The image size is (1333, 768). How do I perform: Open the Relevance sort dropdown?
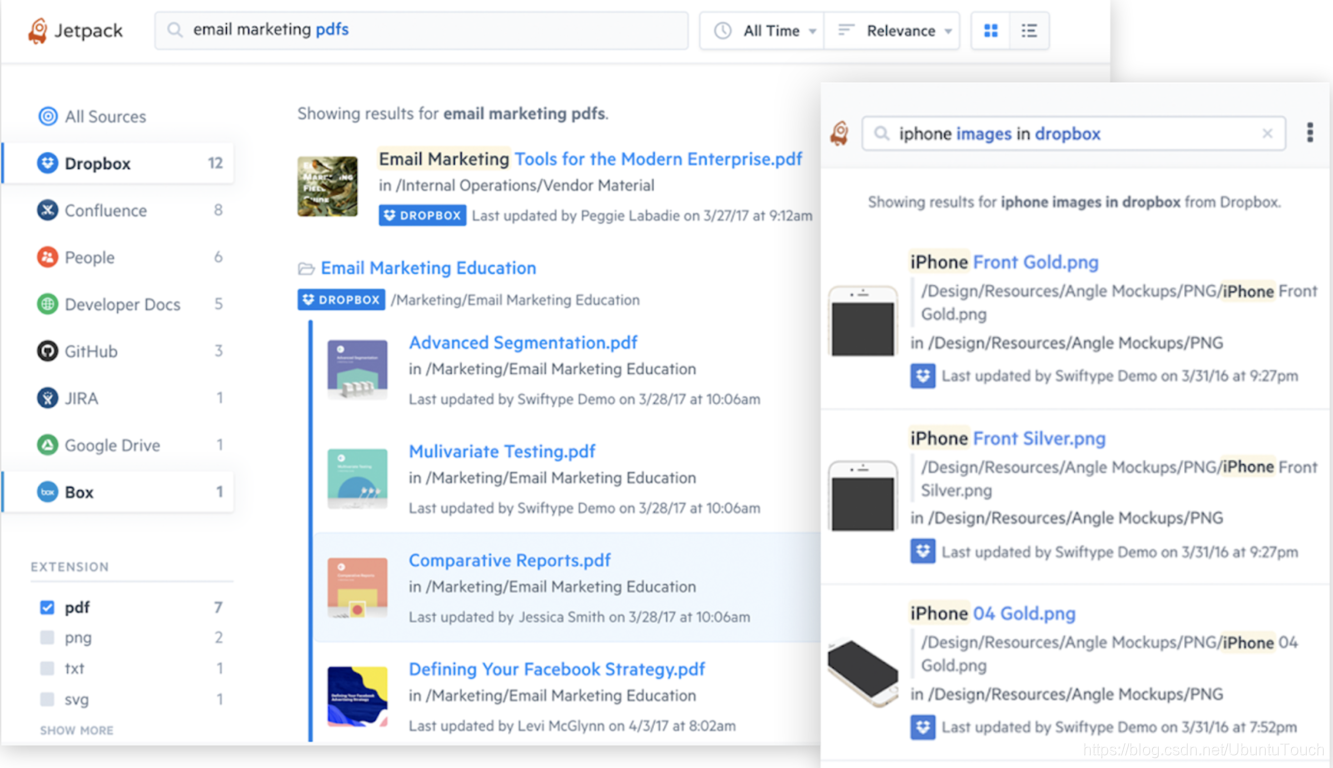click(893, 31)
